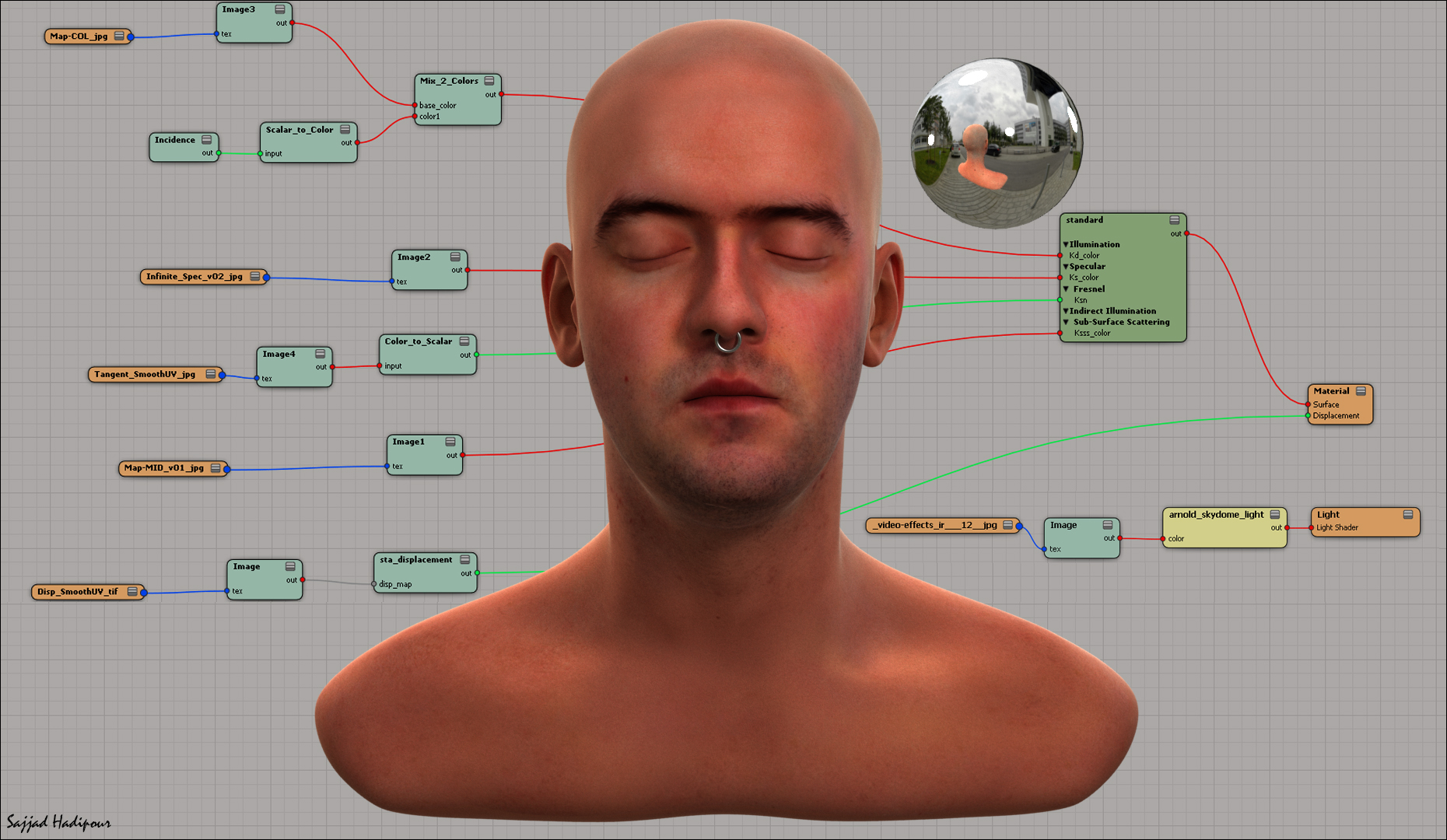This screenshot has width=1447, height=840.
Task: Click the Image3 out port
Action: 292,23
